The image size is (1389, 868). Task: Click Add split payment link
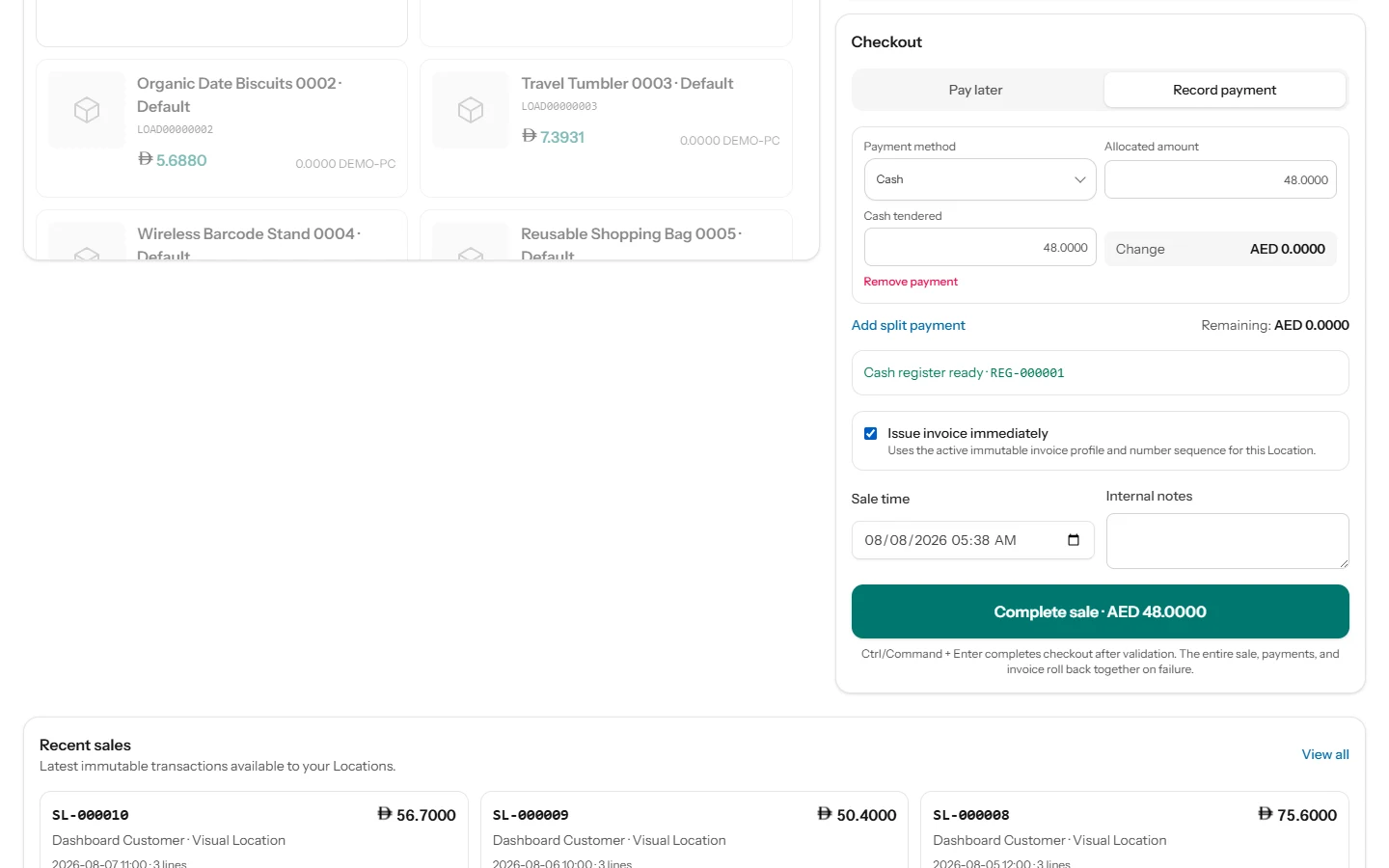coord(908,325)
